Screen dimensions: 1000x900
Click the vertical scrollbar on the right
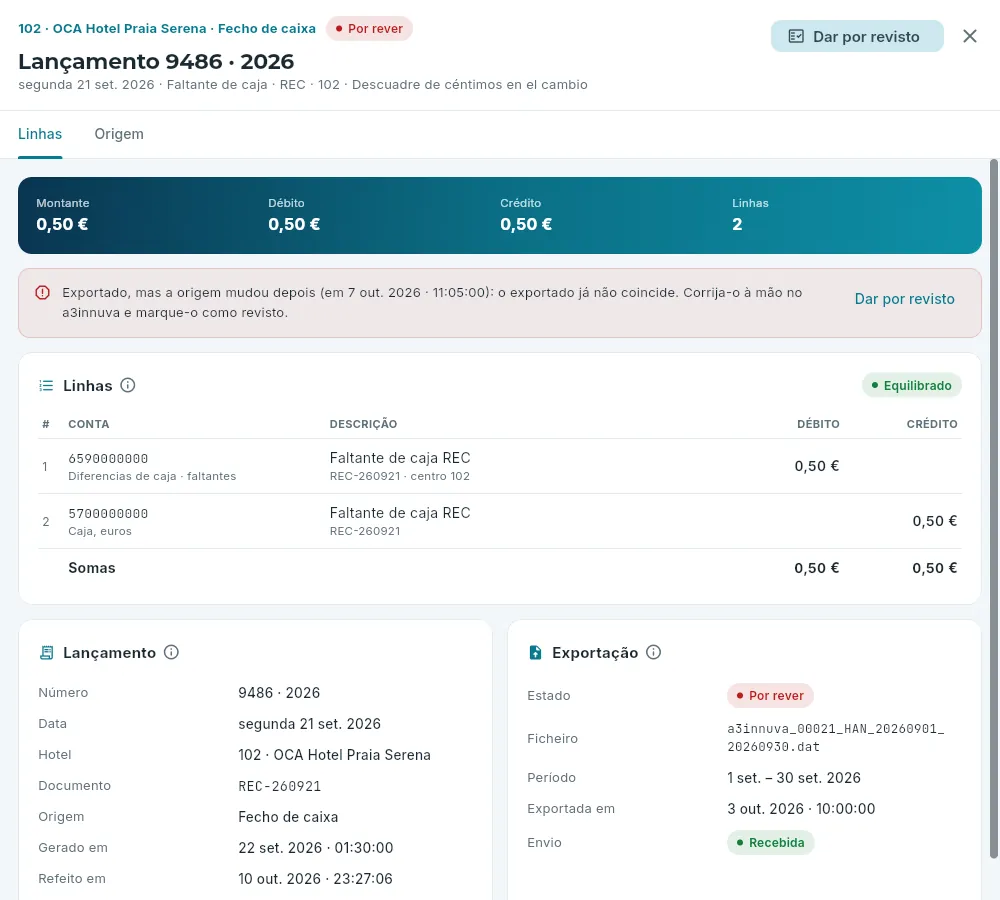tap(993, 509)
